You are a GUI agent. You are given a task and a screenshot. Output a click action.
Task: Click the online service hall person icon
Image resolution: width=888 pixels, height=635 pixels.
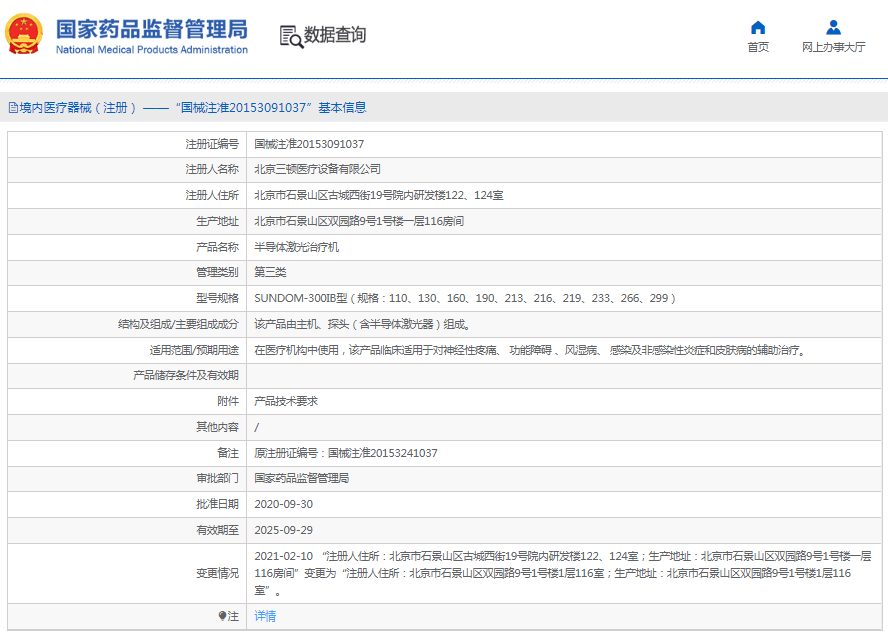[833, 27]
